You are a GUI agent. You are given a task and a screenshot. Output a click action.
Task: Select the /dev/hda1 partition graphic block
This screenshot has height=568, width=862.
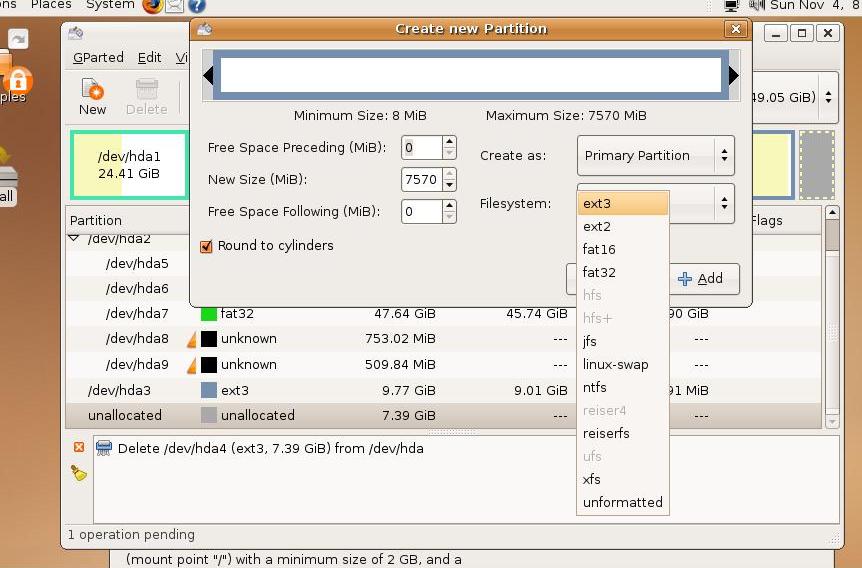129,165
